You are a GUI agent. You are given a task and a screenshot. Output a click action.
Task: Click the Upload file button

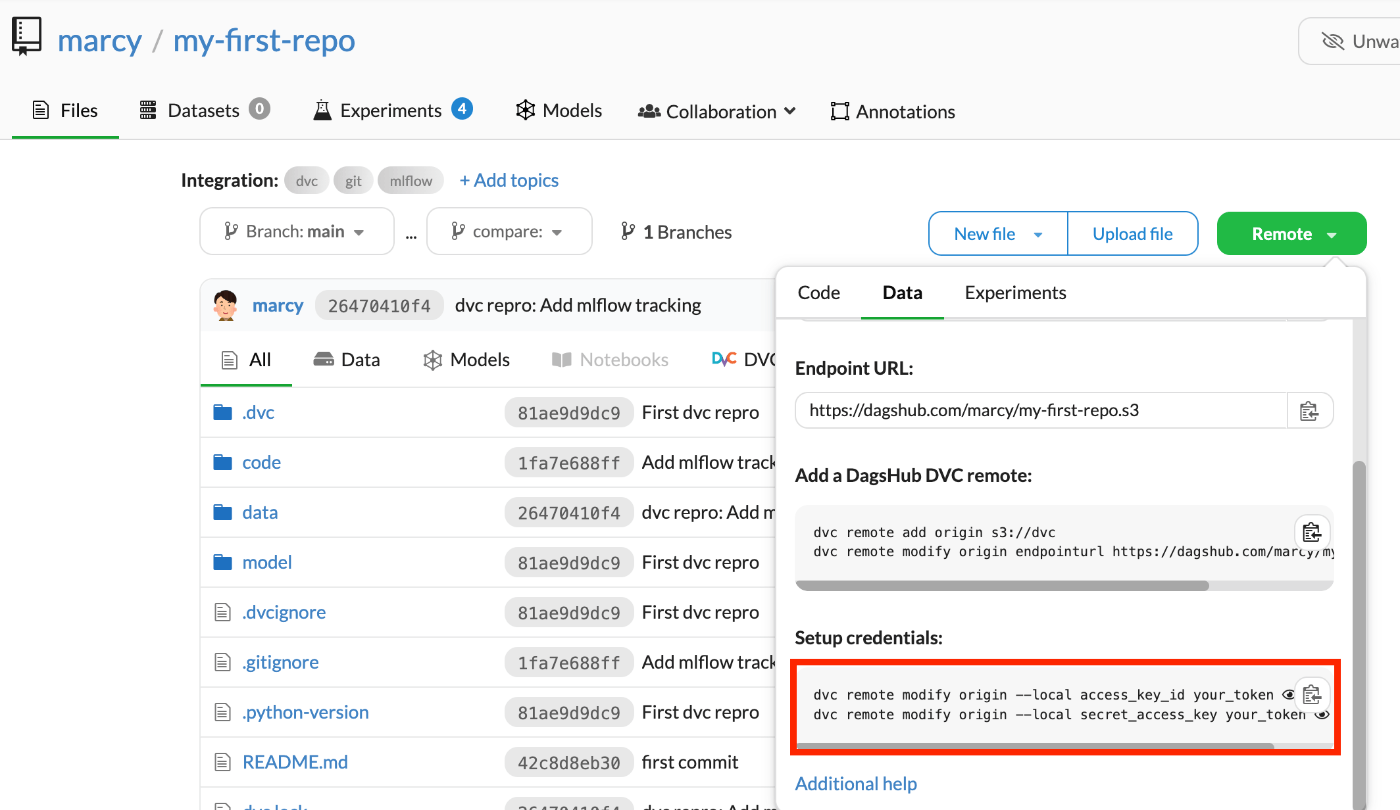coord(1133,234)
